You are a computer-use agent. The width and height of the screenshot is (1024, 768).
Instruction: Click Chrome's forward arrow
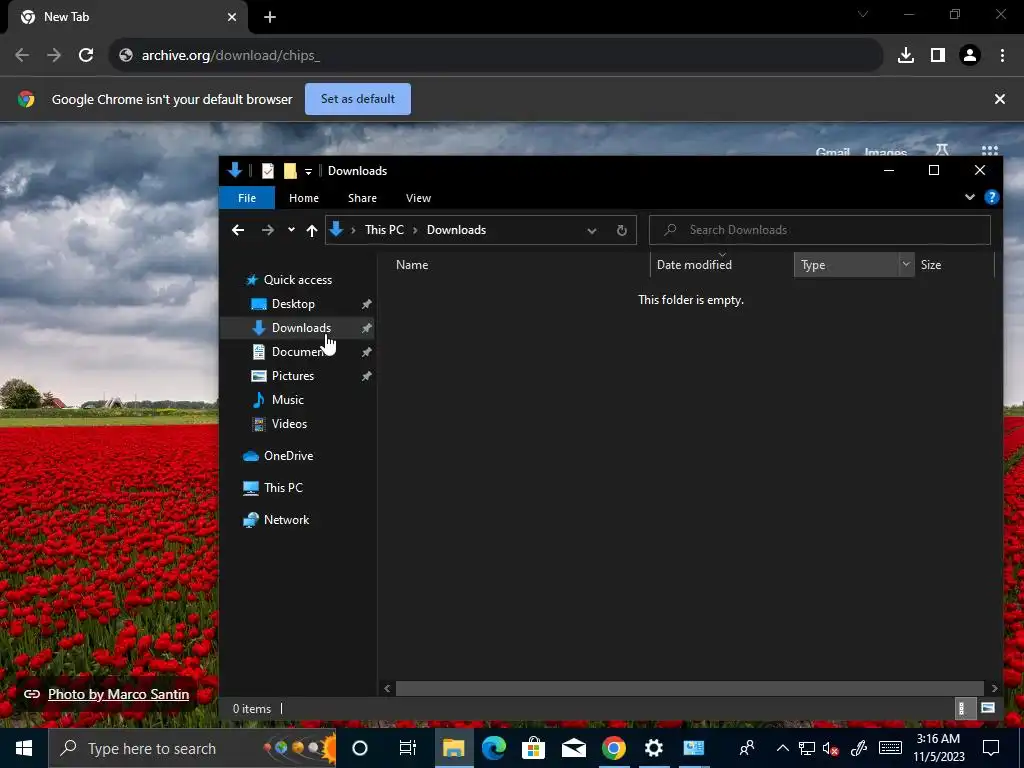[x=54, y=55]
